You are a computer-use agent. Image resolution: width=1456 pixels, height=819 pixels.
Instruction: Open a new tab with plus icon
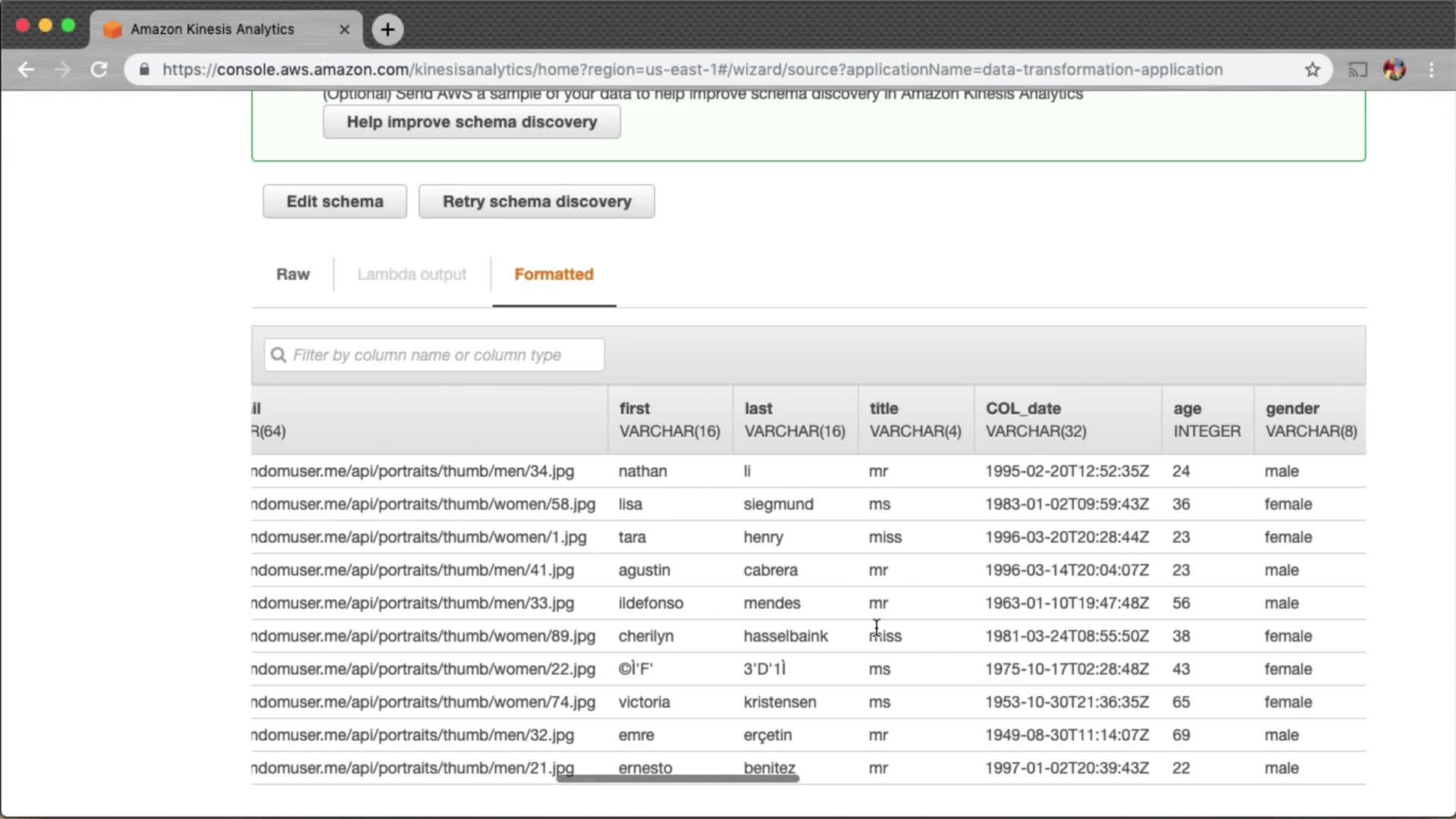(388, 30)
